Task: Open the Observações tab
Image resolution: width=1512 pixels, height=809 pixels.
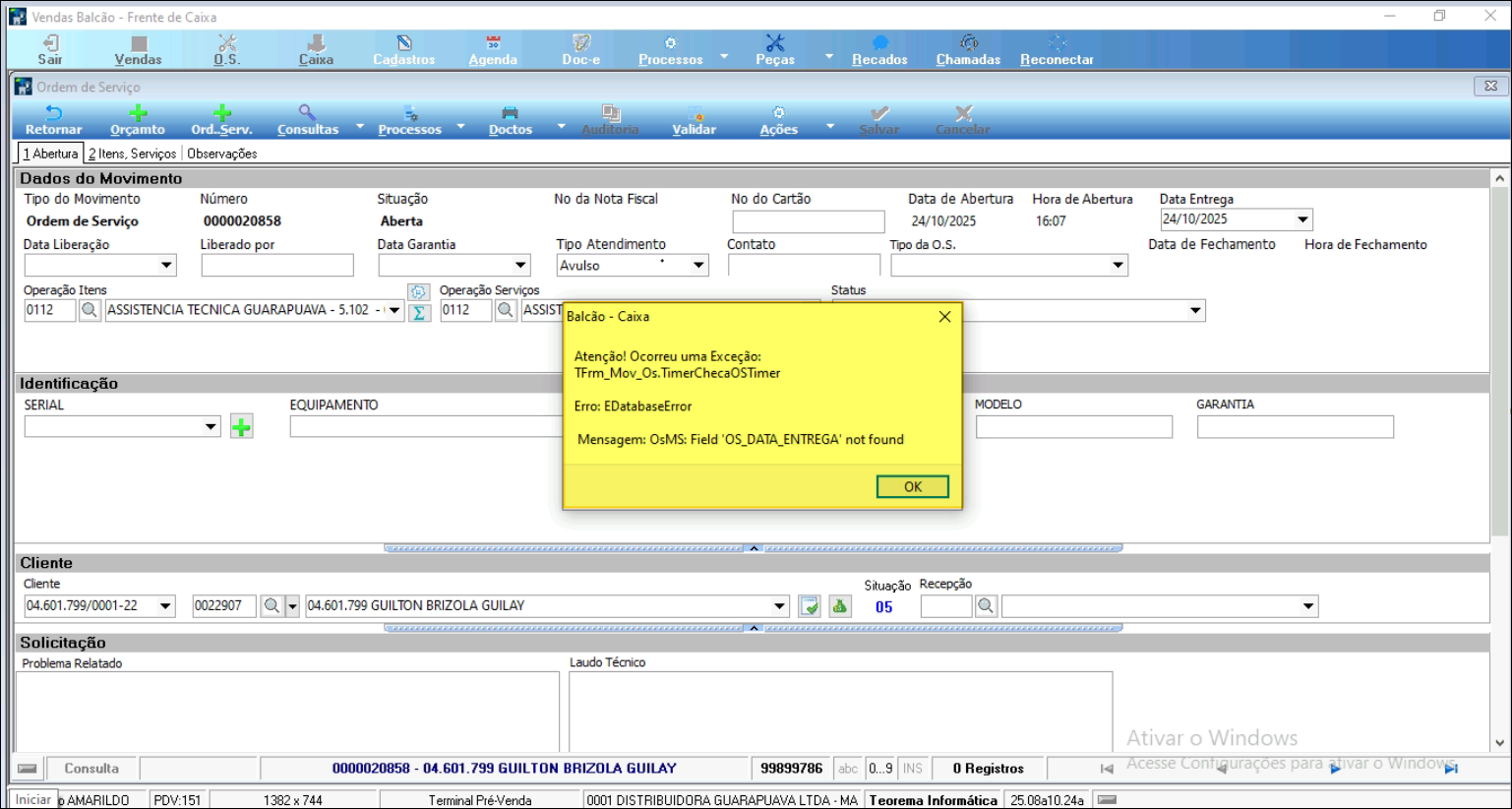Action: [222, 154]
